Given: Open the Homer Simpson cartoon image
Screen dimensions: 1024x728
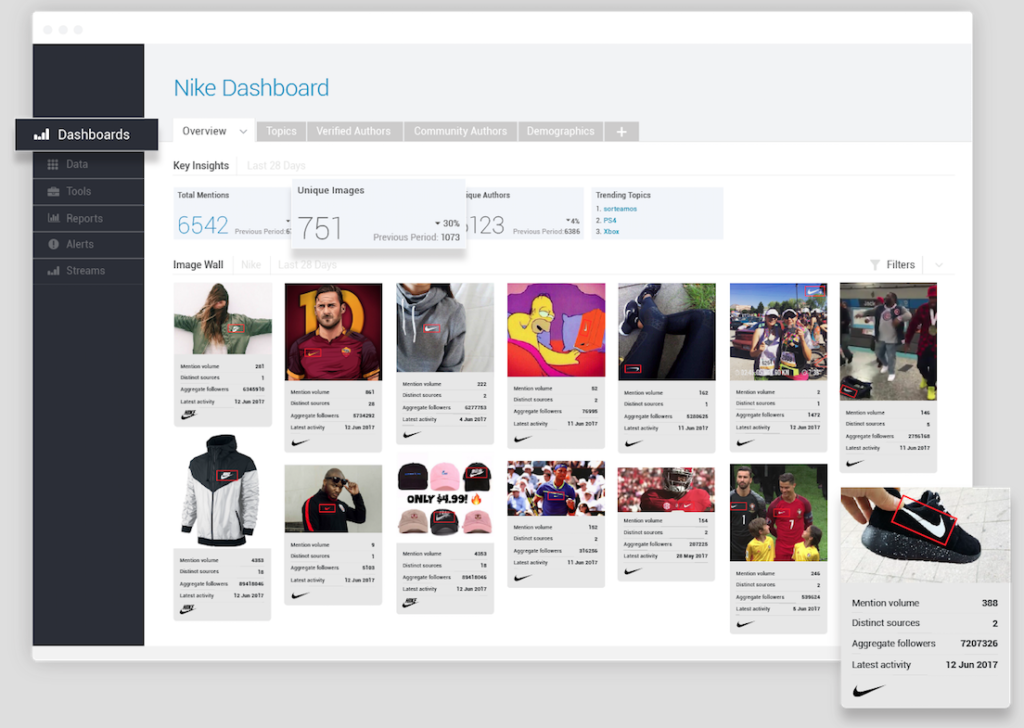Looking at the screenshot, I should 556,330.
